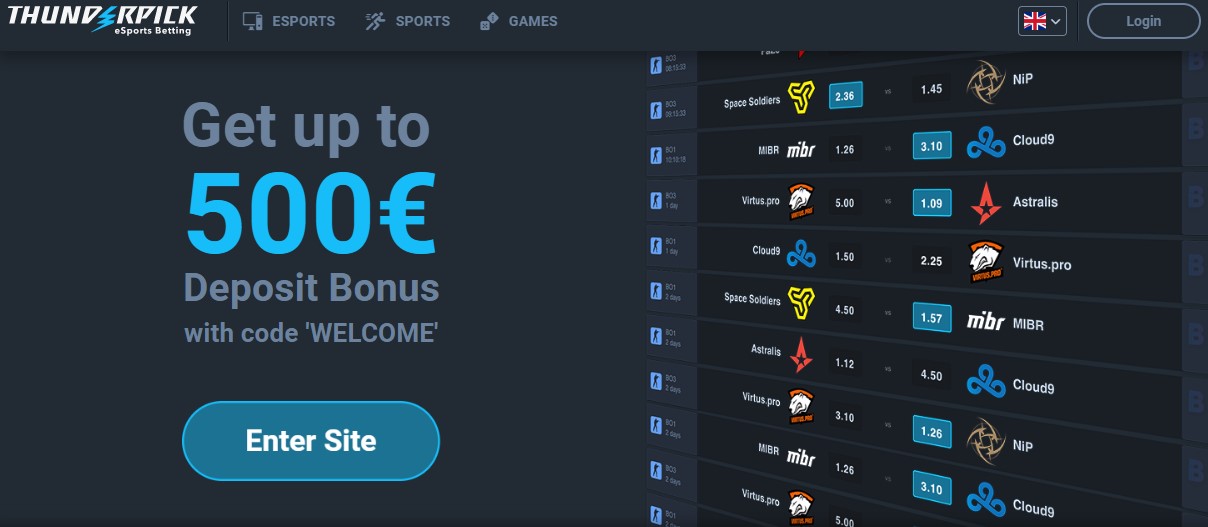The width and height of the screenshot is (1208, 527).
Task: Click the Space Soldiers yellow logo beside 2.36
Action: pyautogui.click(x=802, y=97)
